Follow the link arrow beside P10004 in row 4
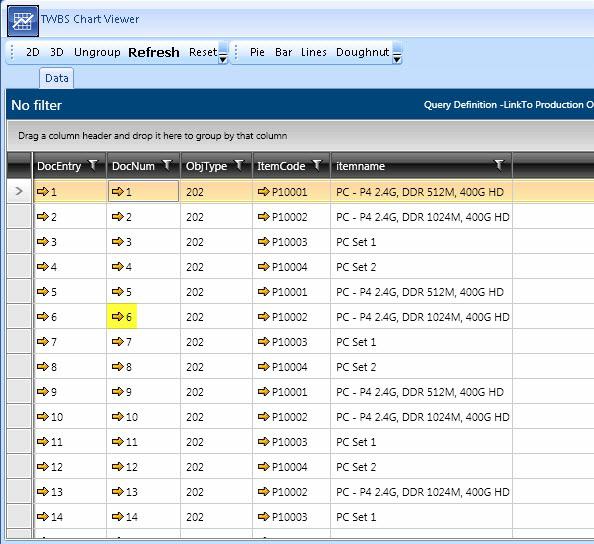This screenshot has width=594, height=544. [x=263, y=266]
